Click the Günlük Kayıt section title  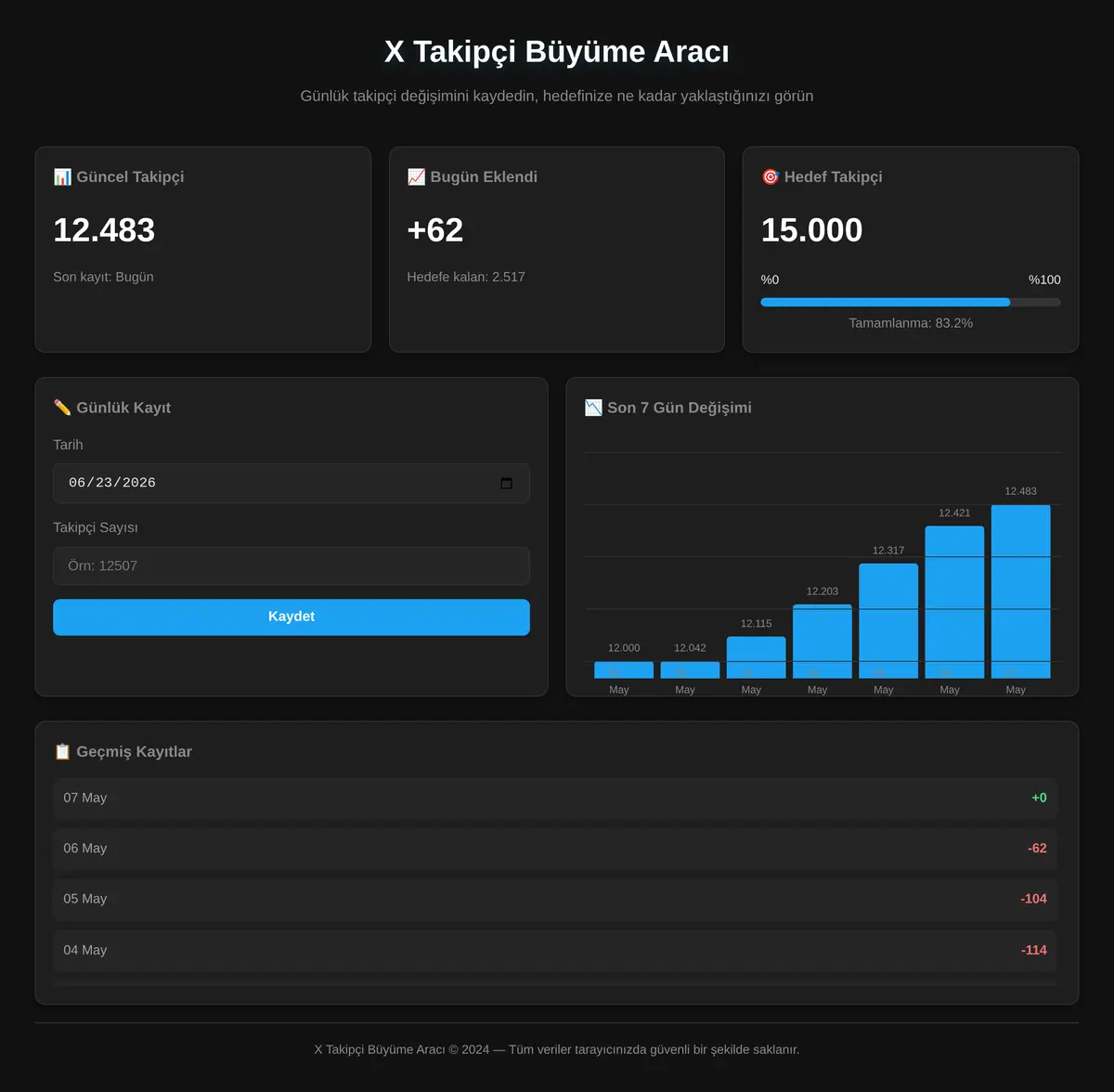pyautogui.click(x=123, y=408)
